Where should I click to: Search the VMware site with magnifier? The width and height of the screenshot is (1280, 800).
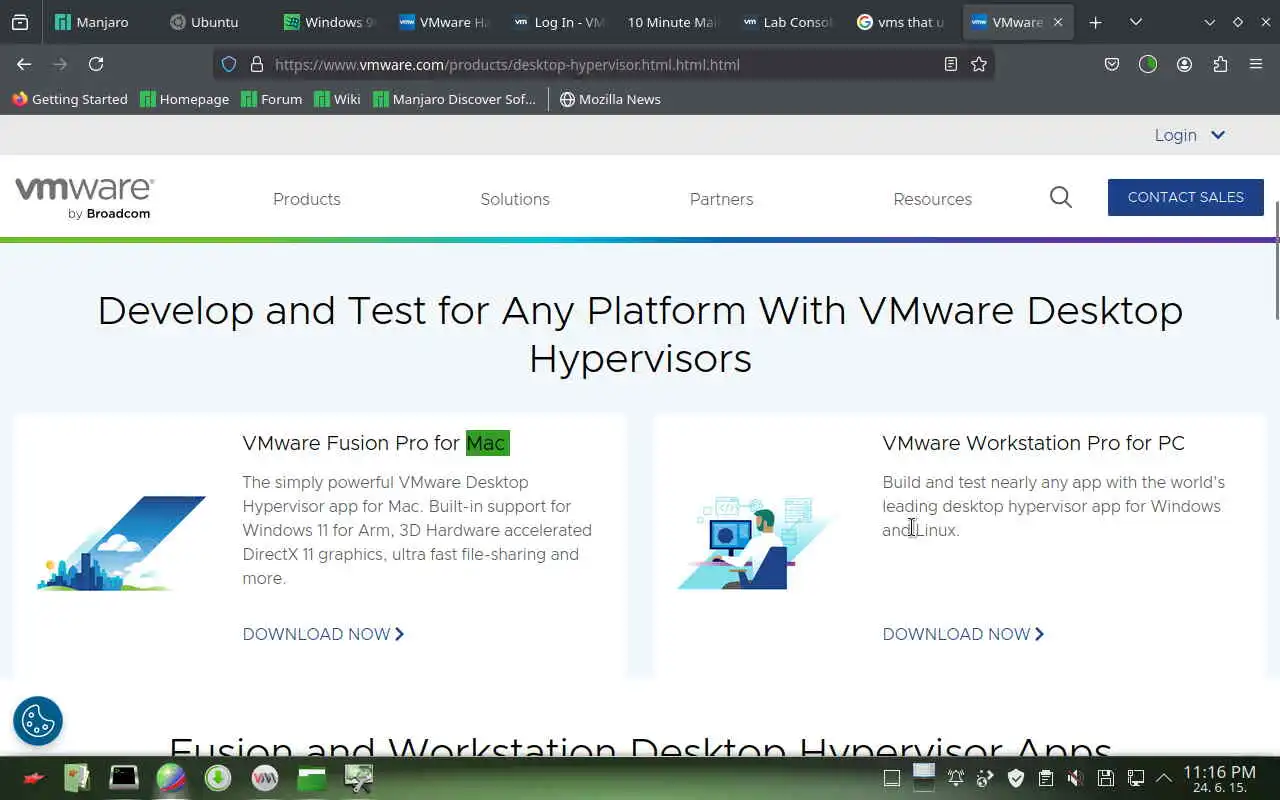[1061, 198]
